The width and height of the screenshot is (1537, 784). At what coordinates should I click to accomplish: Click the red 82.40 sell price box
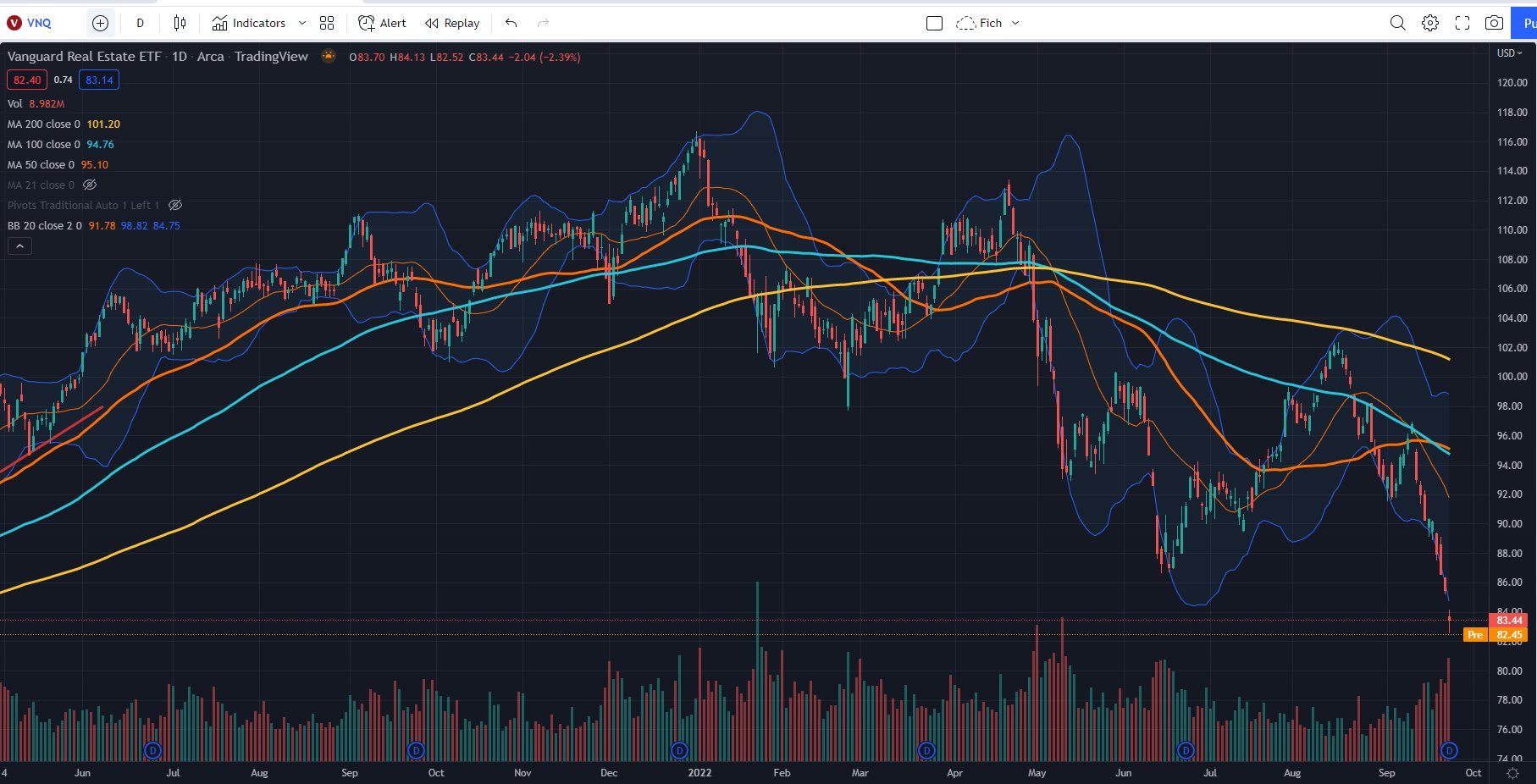click(x=27, y=80)
